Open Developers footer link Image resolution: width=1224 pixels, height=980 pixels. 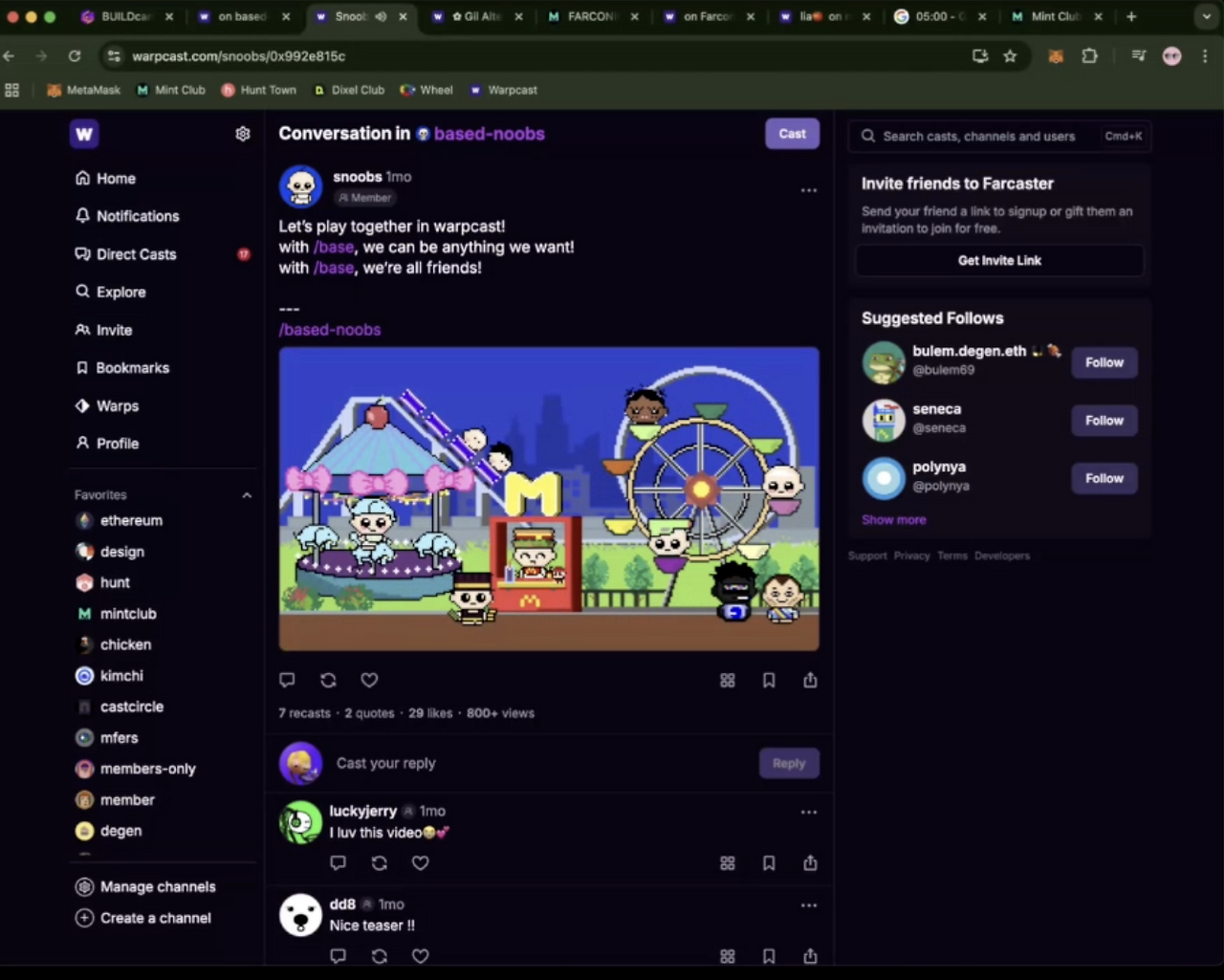click(1002, 555)
